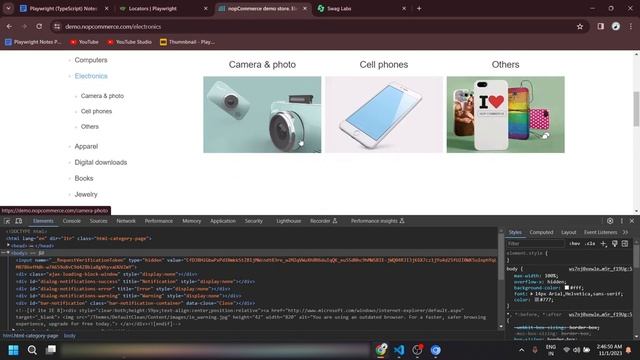Viewport: 640px width, 360px height.
Task: Switch to Performance insights tab
Action: 378,221
